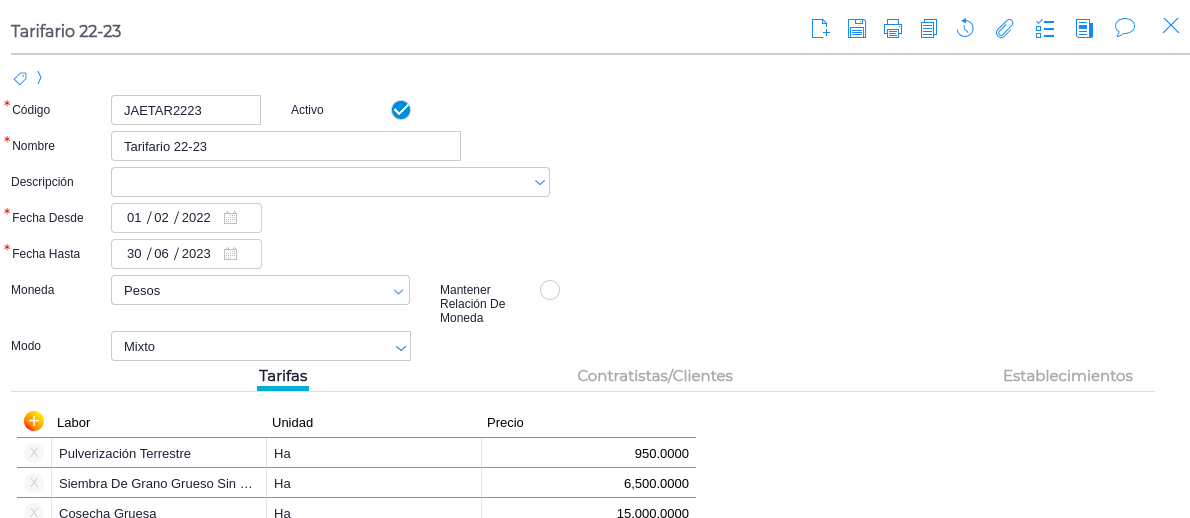The height and width of the screenshot is (518, 1190).
Task: Remove the Pulverización Terrestre row
Action: coord(34,453)
